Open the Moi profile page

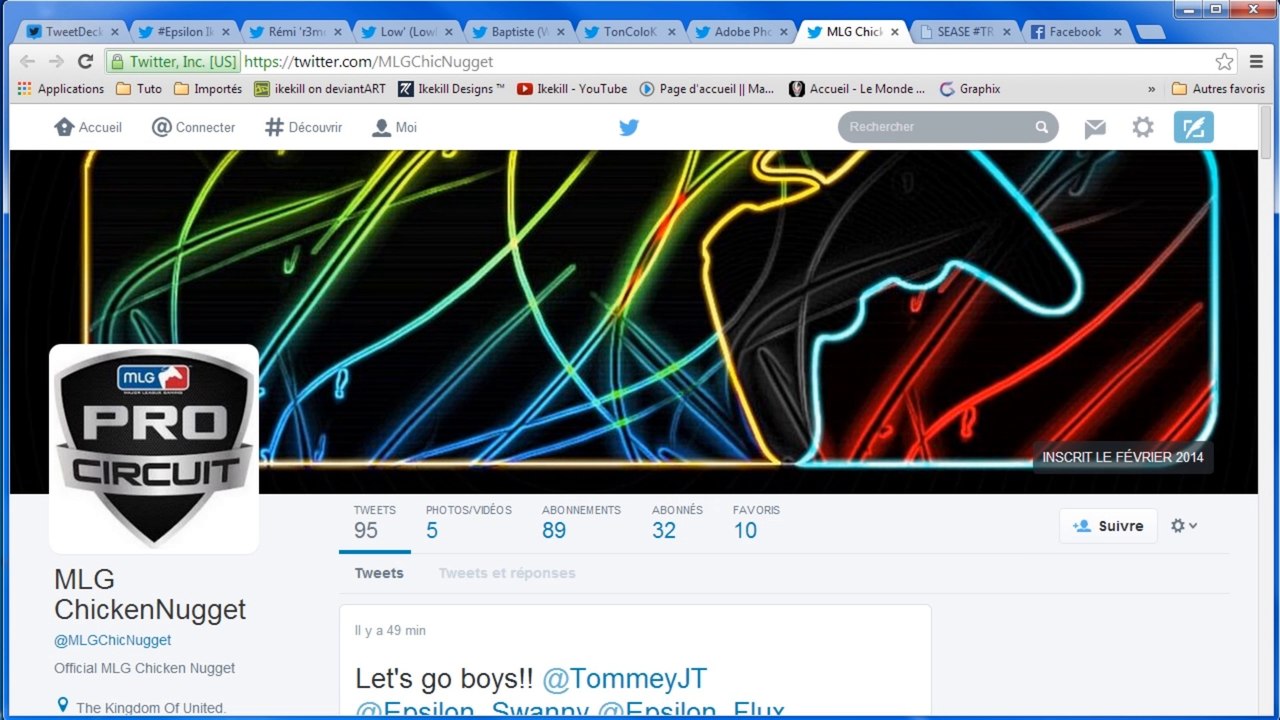[x=394, y=127]
